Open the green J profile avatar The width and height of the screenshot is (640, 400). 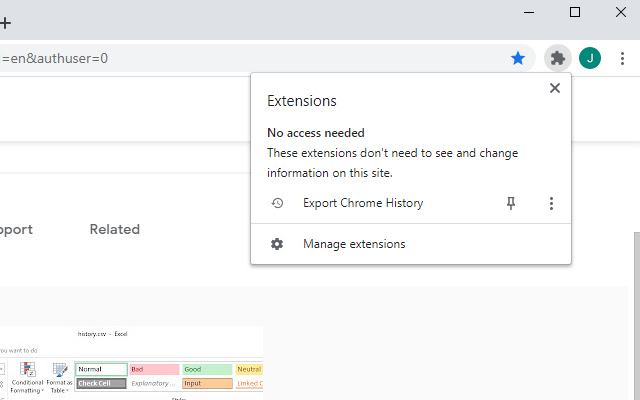590,59
